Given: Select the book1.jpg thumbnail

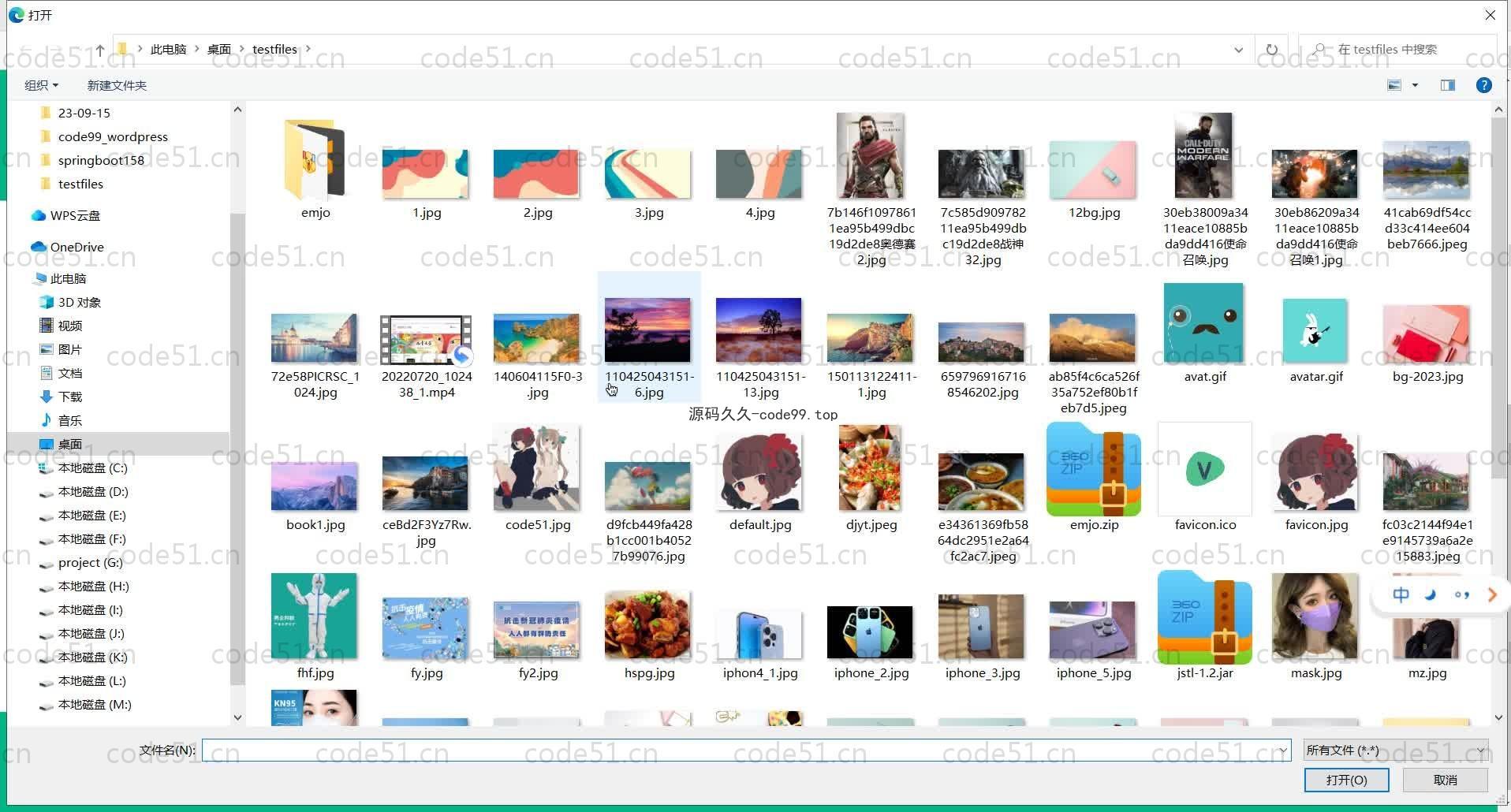Looking at the screenshot, I should click(315, 486).
